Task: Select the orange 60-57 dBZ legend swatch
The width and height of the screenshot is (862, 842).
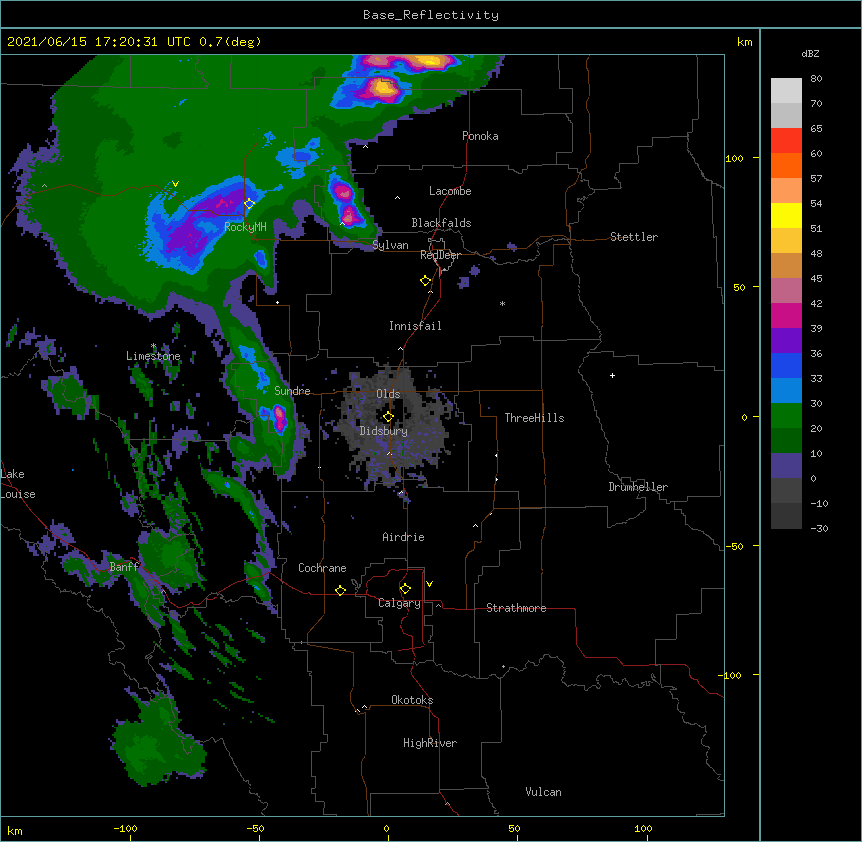Action: tap(786, 165)
